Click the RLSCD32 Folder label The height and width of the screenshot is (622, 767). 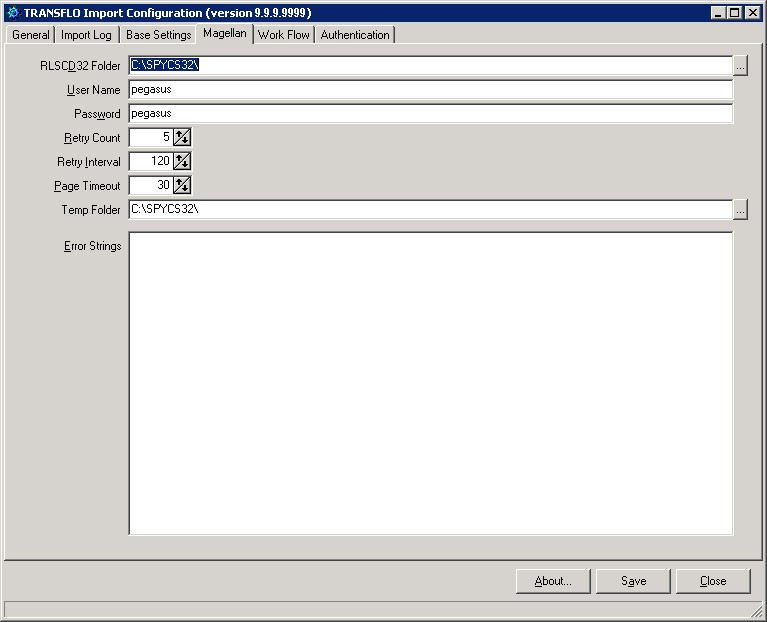coord(80,66)
